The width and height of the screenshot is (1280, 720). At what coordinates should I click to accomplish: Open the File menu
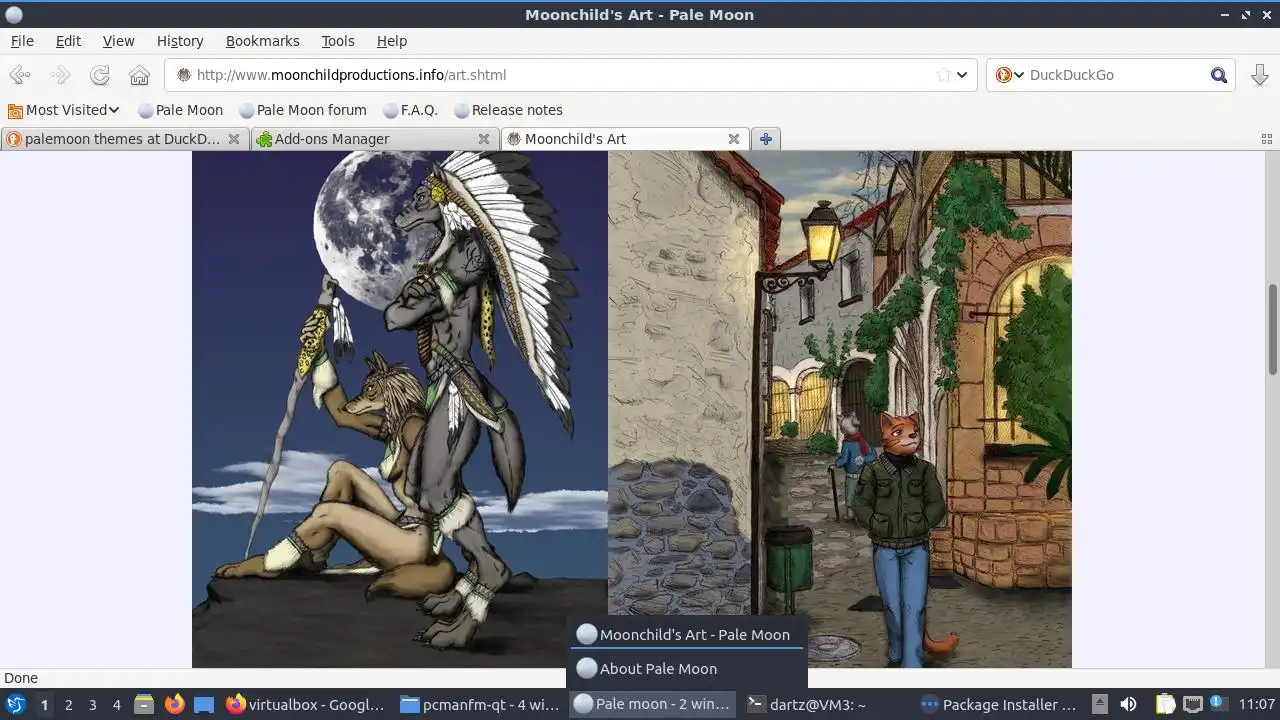pos(22,41)
